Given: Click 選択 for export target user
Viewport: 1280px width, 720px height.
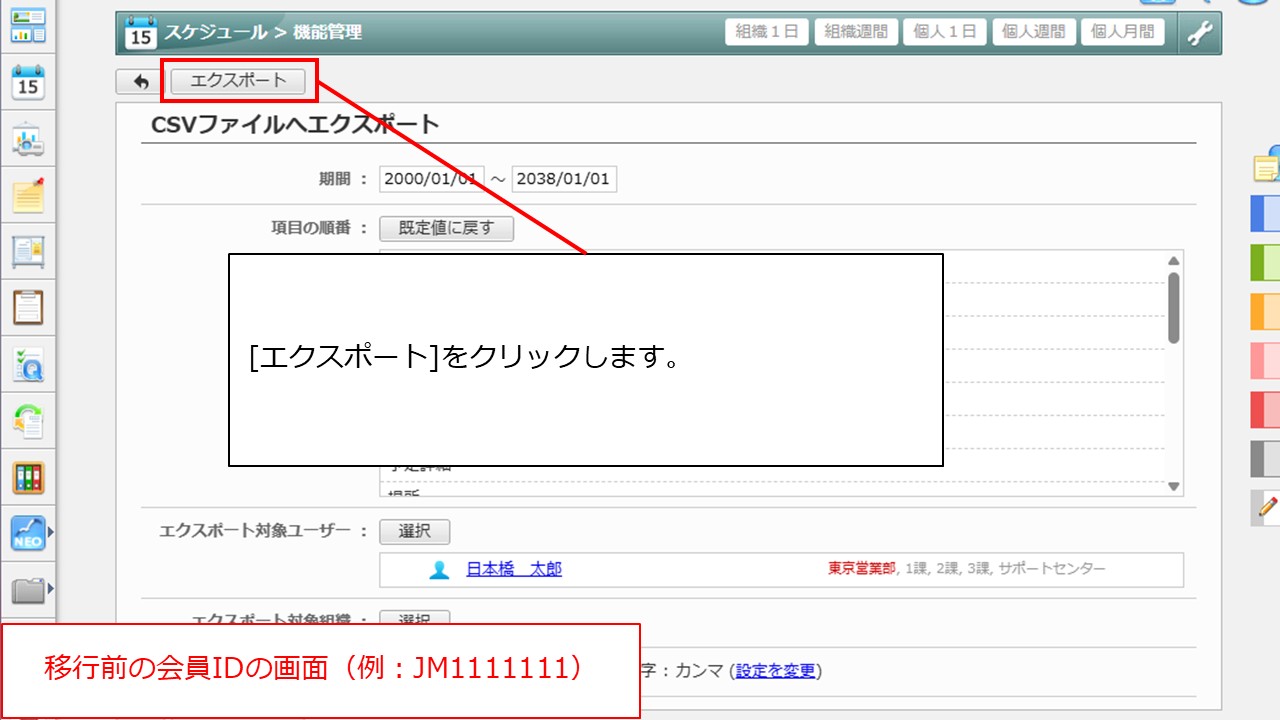Looking at the screenshot, I should 414,531.
